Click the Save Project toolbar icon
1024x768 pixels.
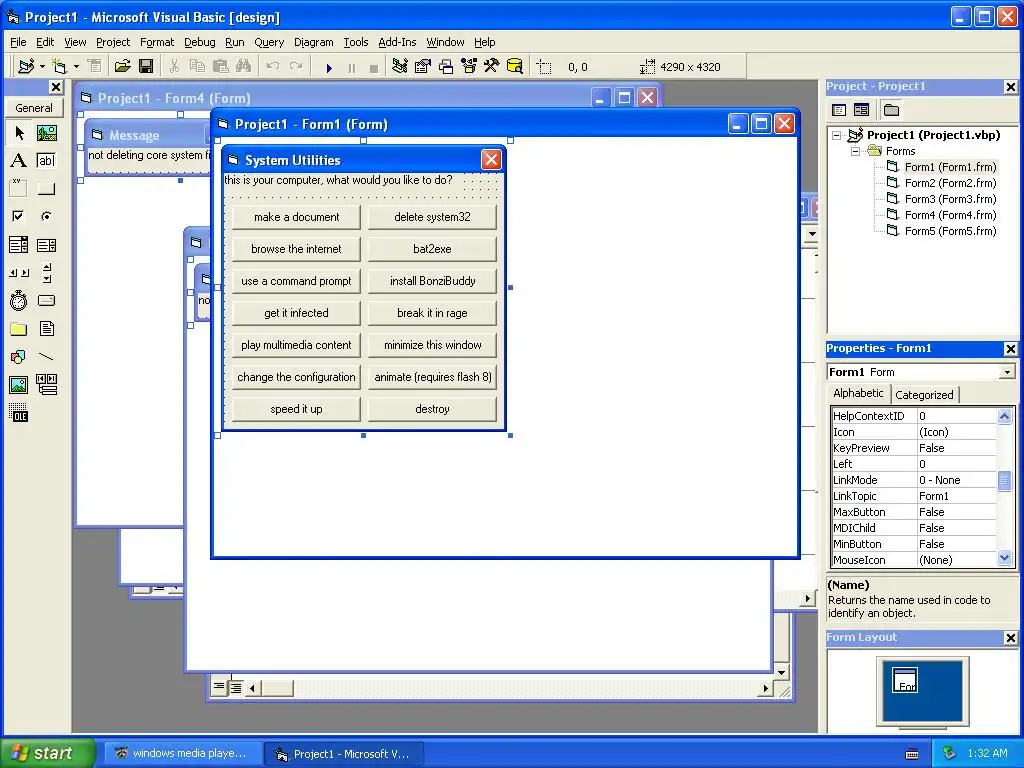(x=146, y=67)
